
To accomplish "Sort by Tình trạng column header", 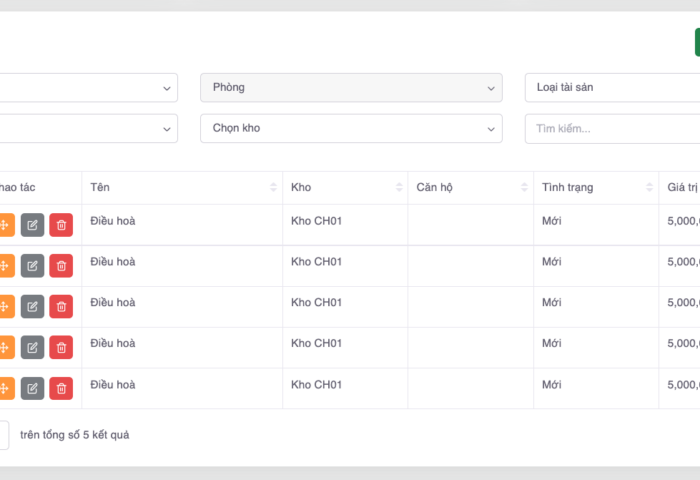I will pyautogui.click(x=595, y=188).
